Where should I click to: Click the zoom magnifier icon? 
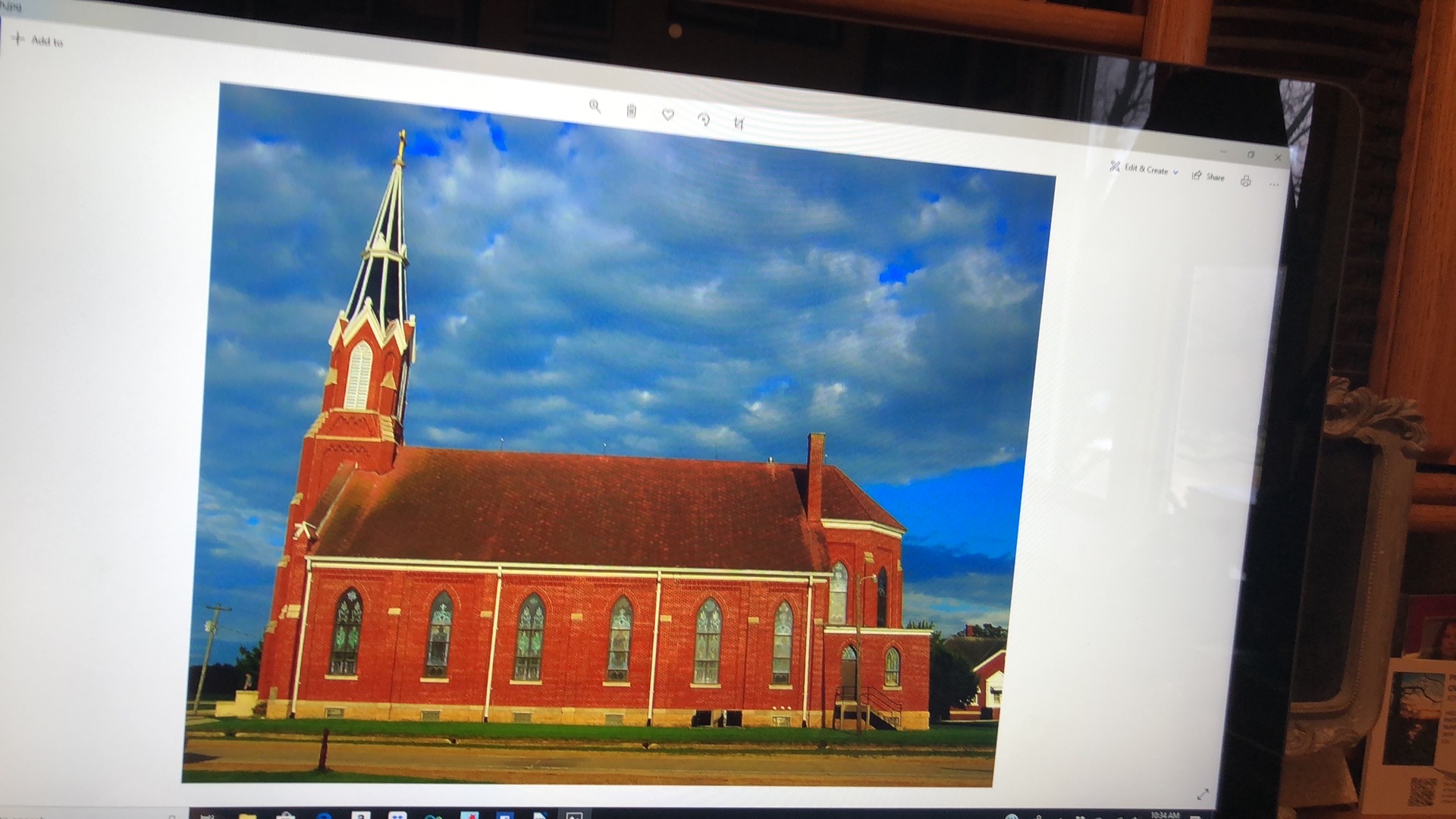(595, 107)
